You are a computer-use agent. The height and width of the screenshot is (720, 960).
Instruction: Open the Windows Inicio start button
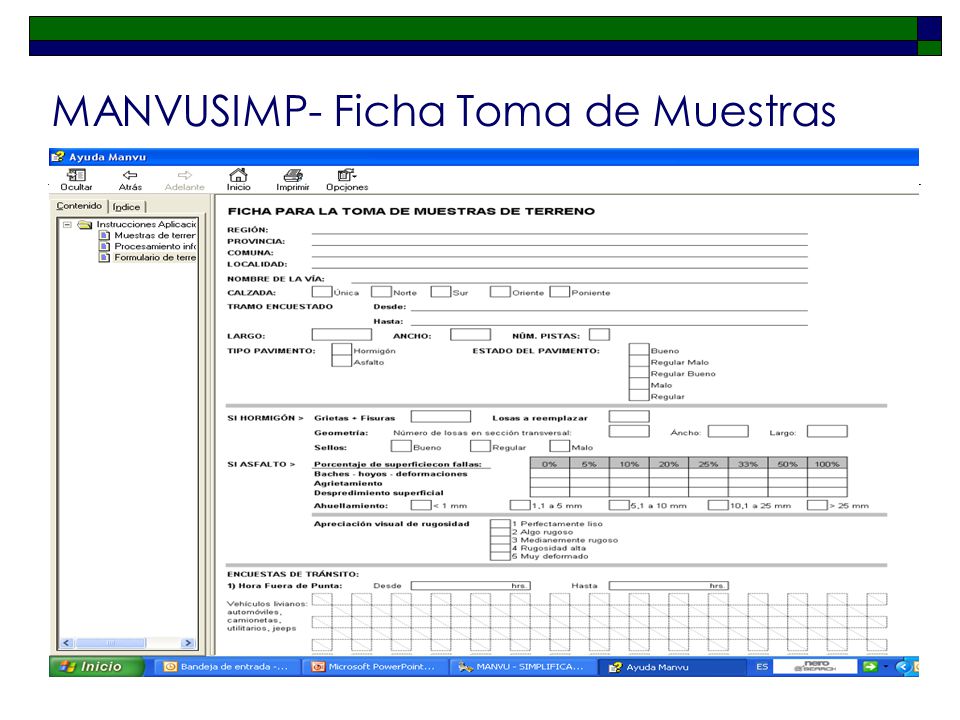tap(97, 666)
